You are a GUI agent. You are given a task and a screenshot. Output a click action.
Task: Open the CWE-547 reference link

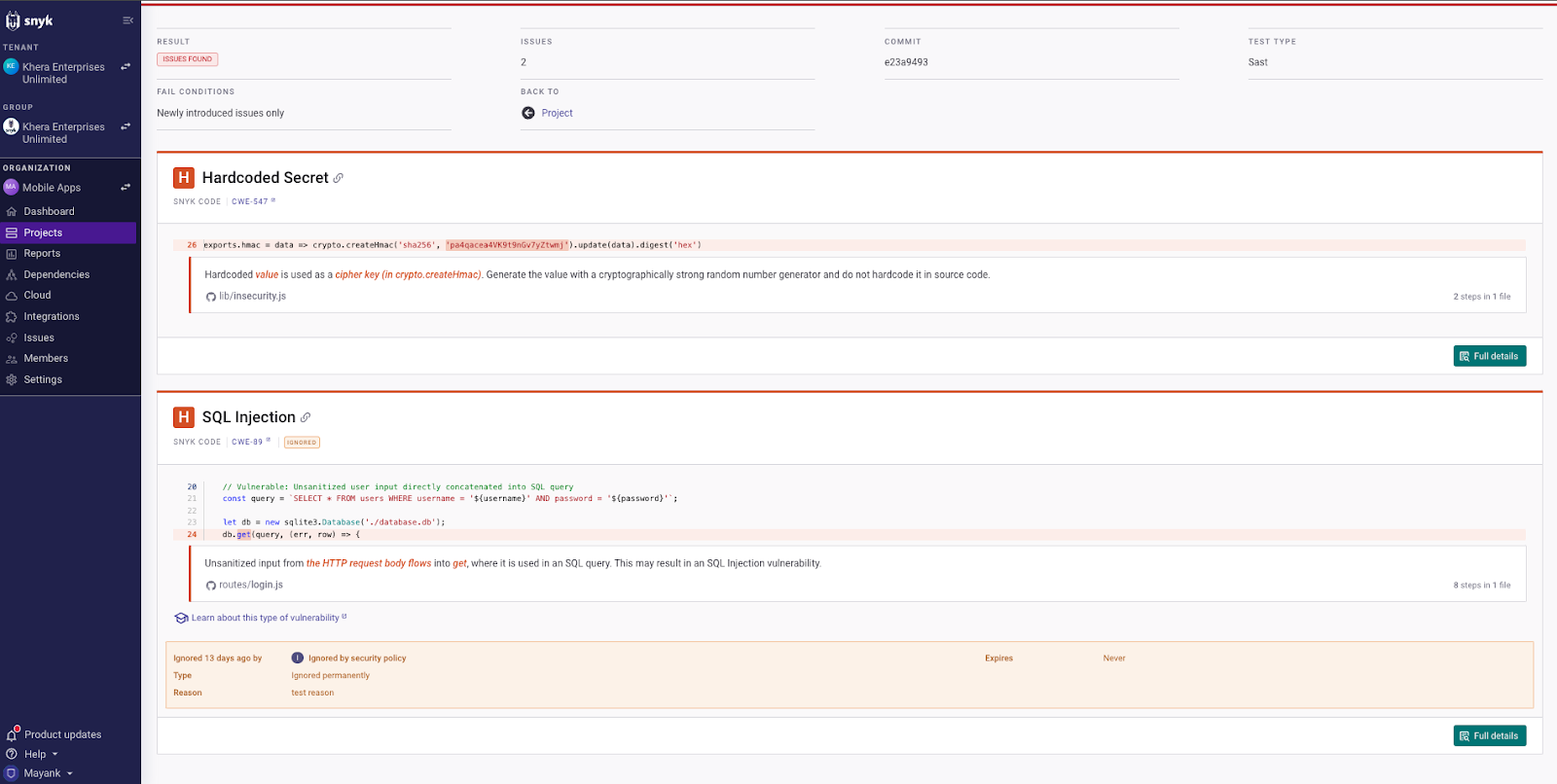(251, 201)
